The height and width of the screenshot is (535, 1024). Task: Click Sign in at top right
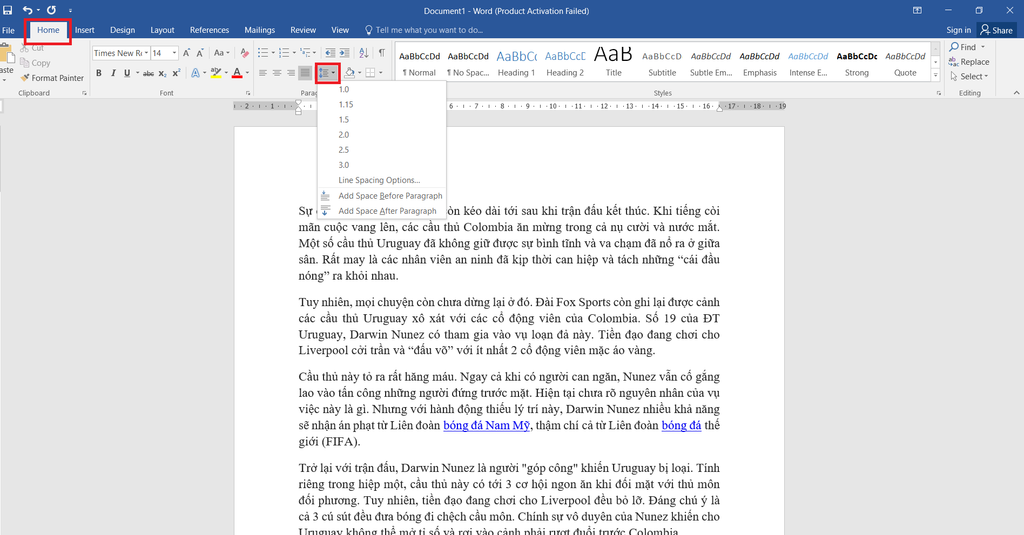(x=958, y=30)
